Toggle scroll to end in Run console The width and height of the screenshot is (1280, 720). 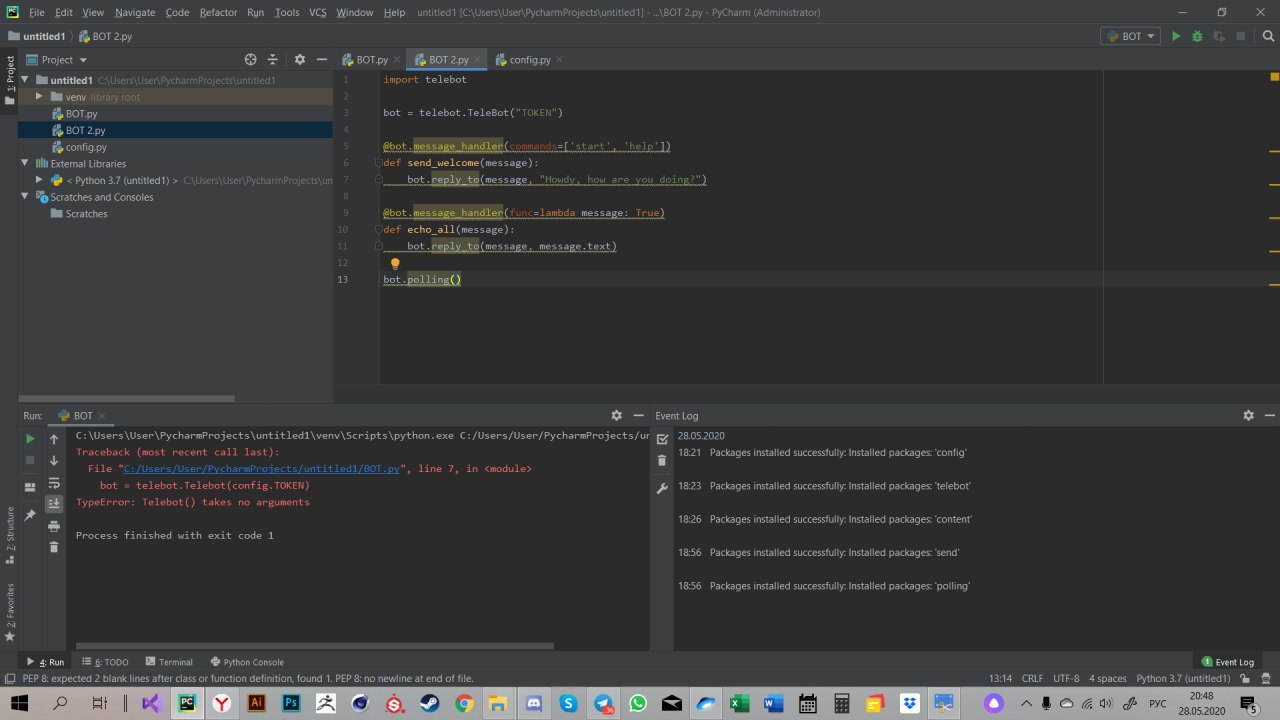[54, 504]
